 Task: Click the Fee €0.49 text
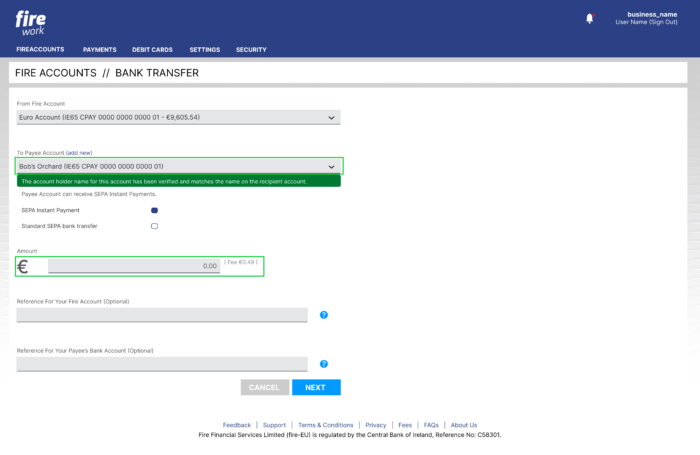coord(241,262)
